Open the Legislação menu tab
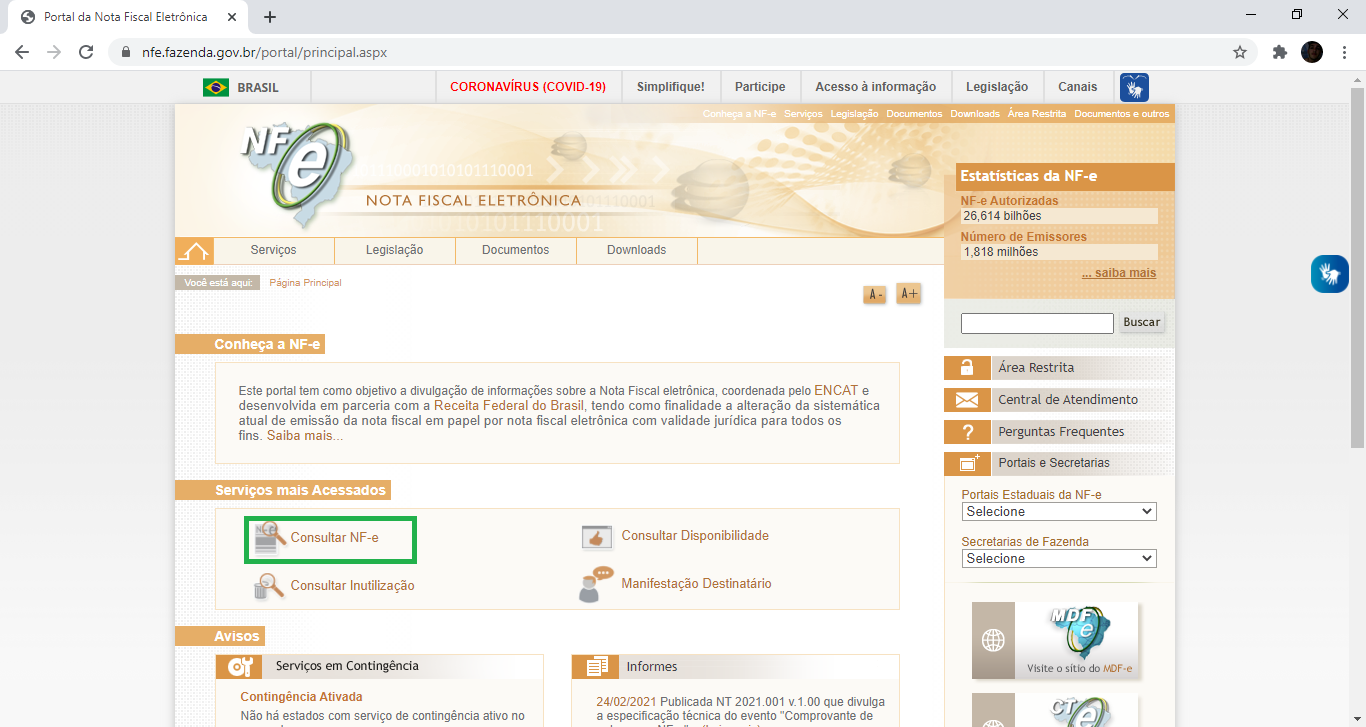The image size is (1366, 727). [395, 250]
